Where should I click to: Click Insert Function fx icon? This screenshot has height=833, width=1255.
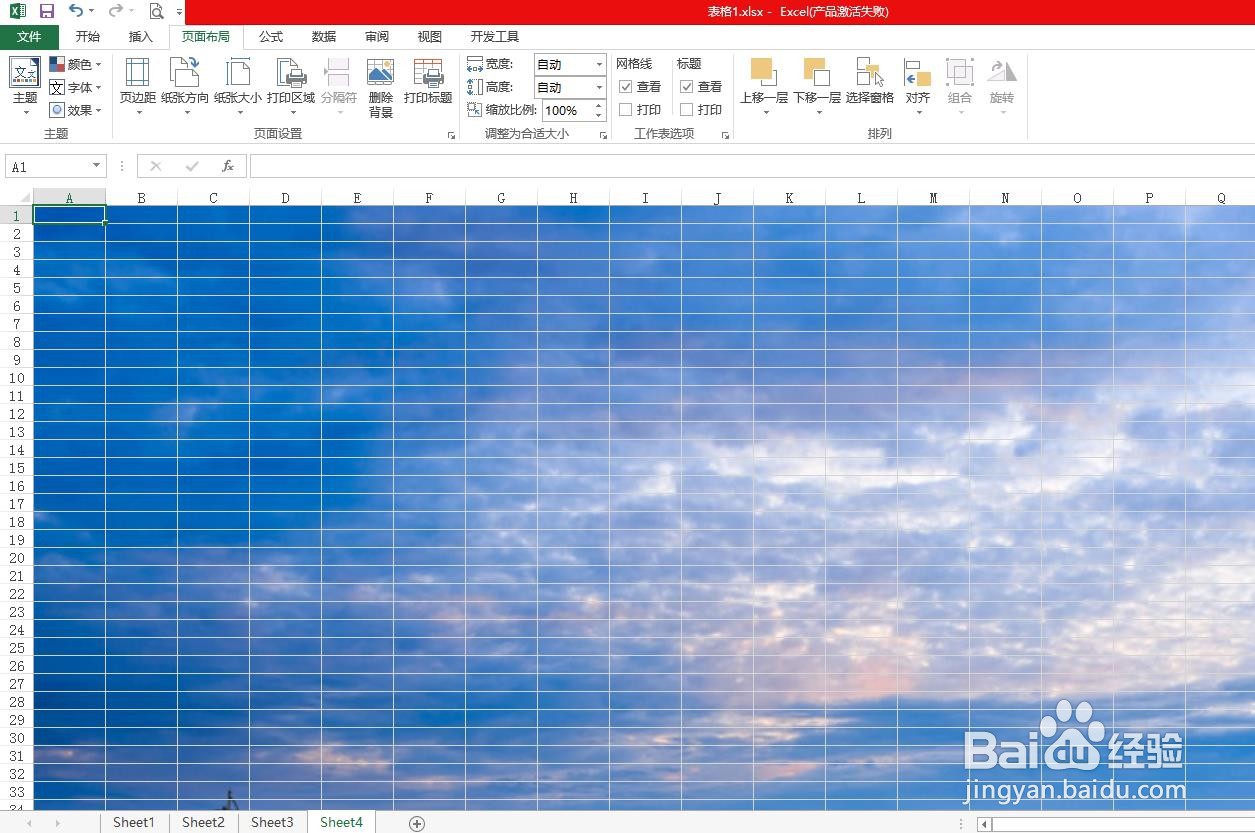(x=228, y=166)
